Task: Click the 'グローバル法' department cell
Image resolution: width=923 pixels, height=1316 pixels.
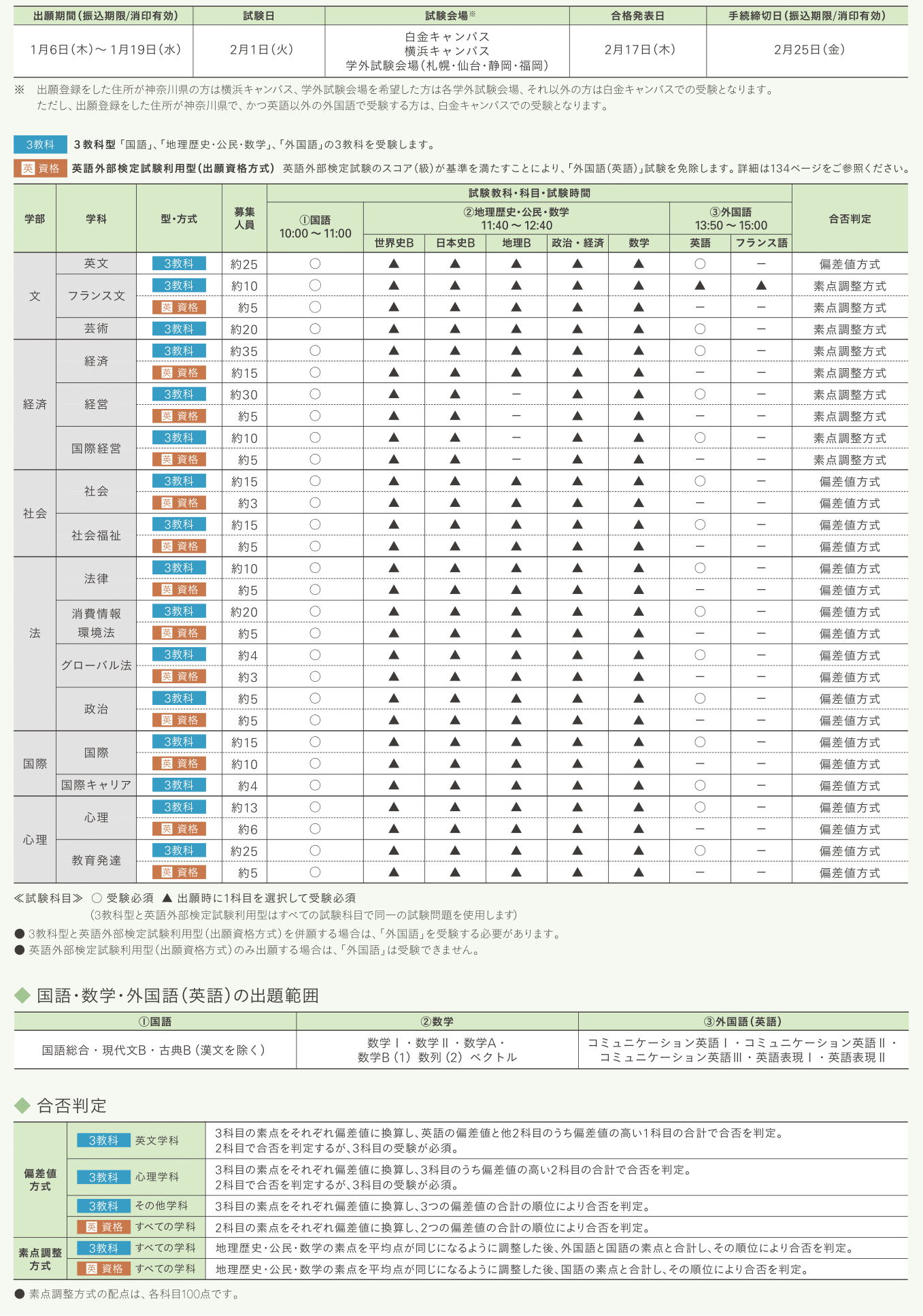Action: 96,665
